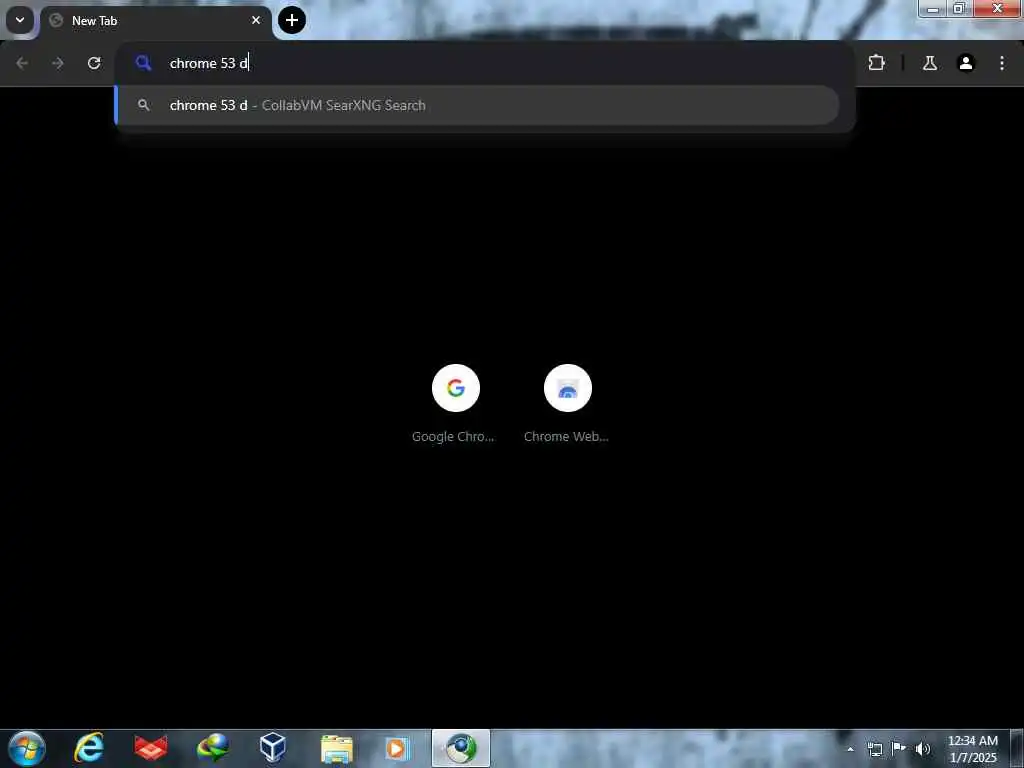Open Chrome Labs flask icon
Viewport: 1024px width, 768px height.
[929, 63]
